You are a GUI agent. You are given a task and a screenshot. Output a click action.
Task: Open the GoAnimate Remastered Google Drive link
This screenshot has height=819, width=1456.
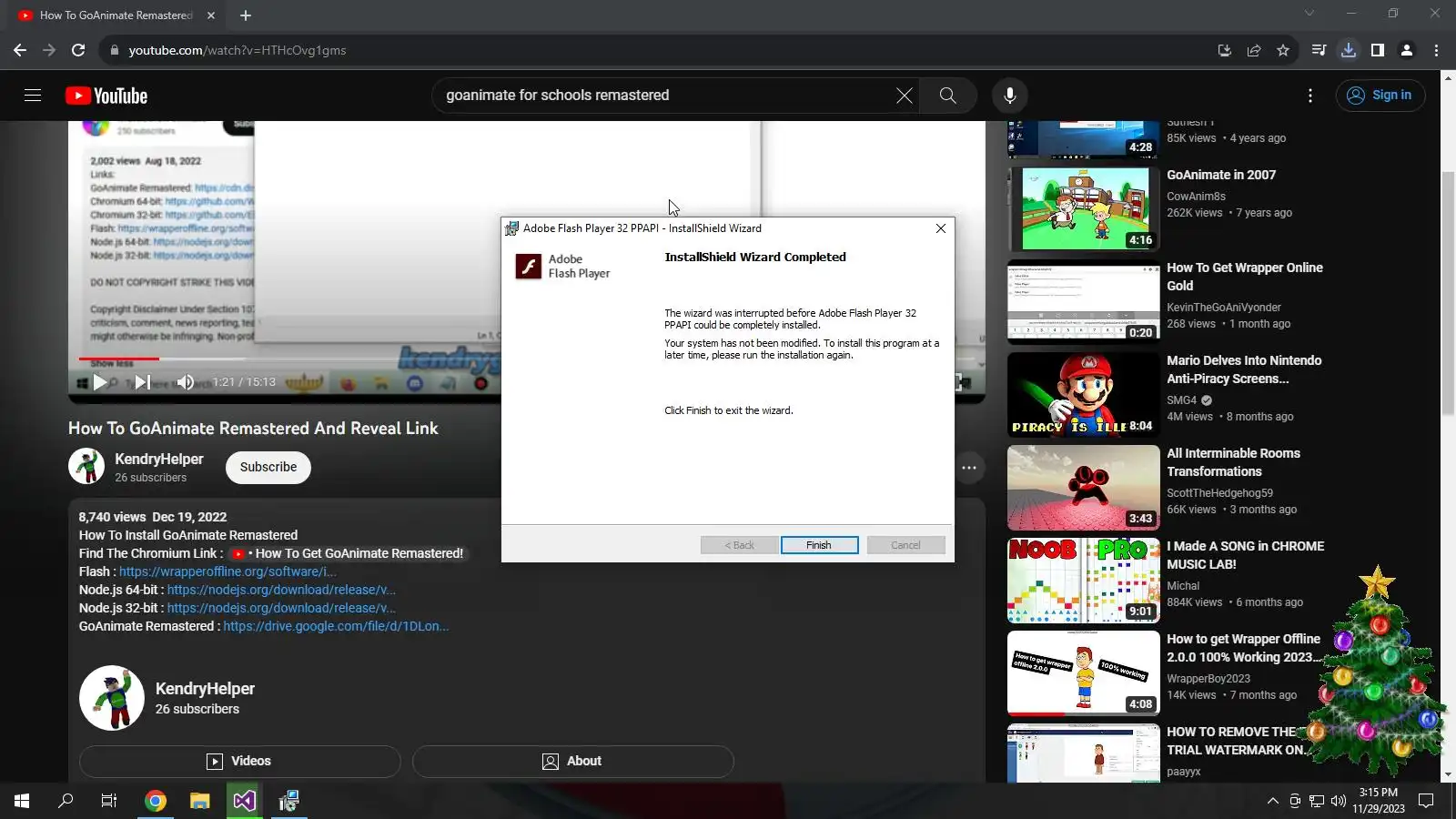336,626
